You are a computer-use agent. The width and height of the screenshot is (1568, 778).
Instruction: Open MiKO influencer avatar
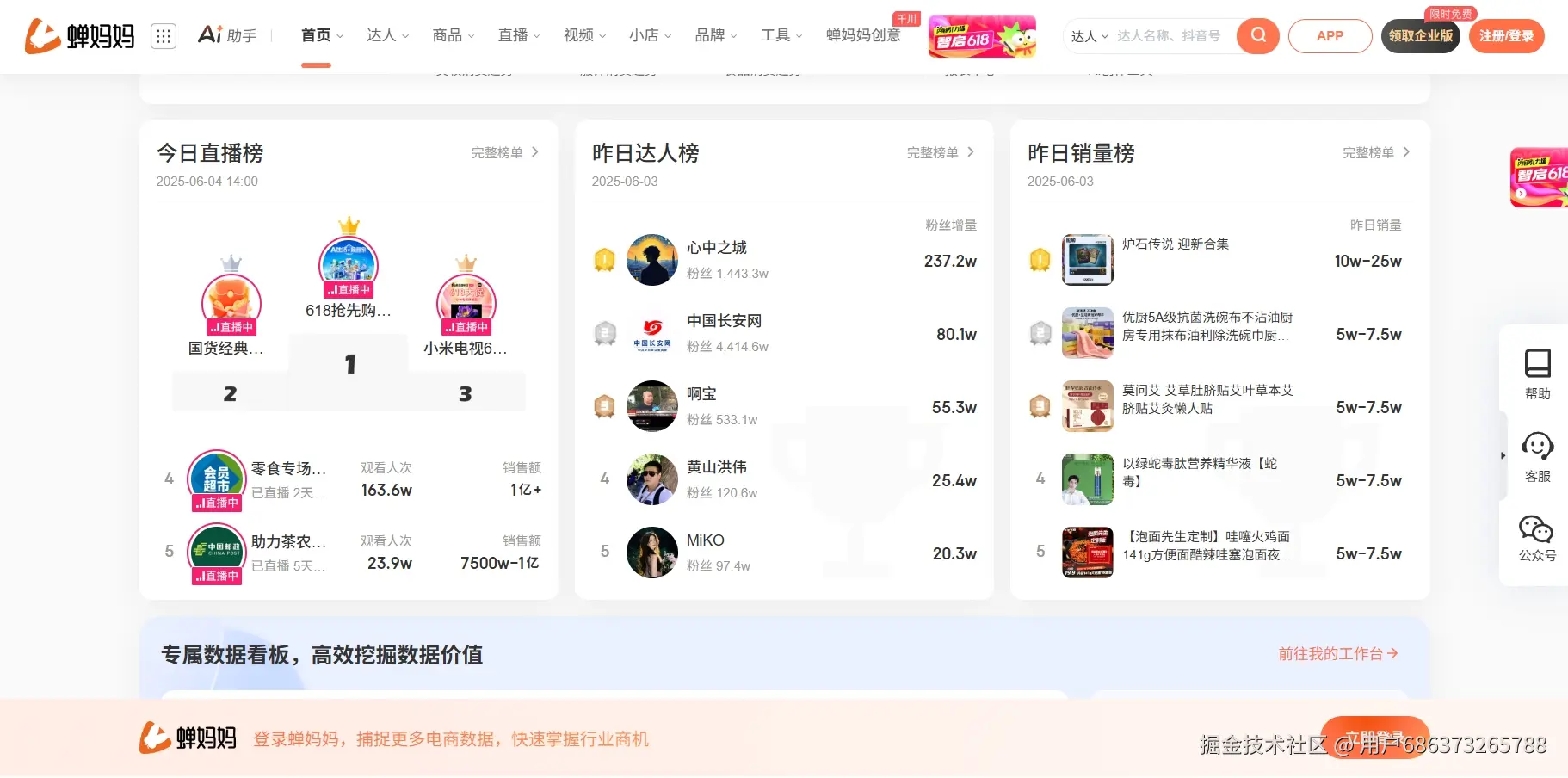coord(652,553)
